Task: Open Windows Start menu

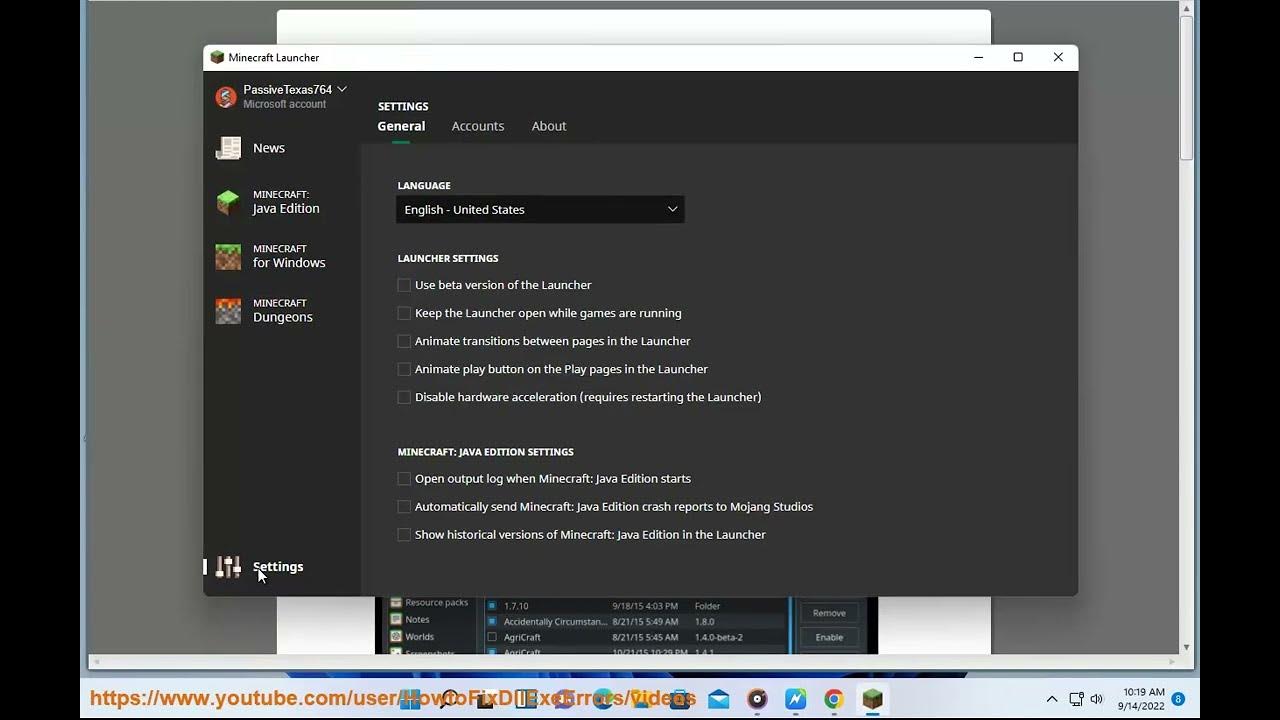Action: pyautogui.click(x=410, y=699)
